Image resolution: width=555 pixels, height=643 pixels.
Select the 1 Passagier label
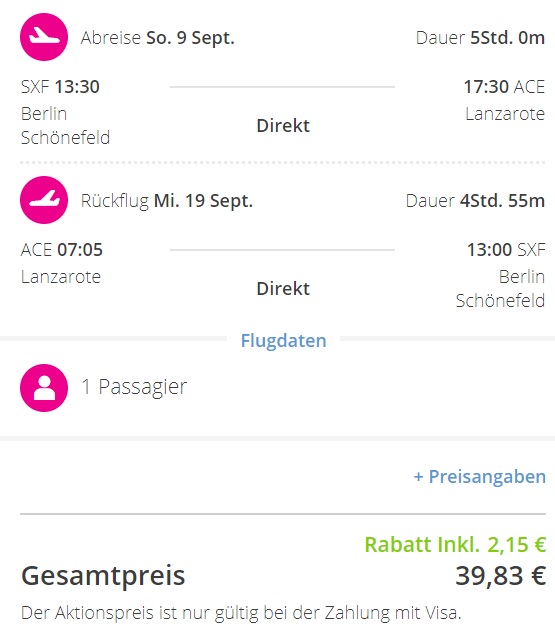[134, 387]
